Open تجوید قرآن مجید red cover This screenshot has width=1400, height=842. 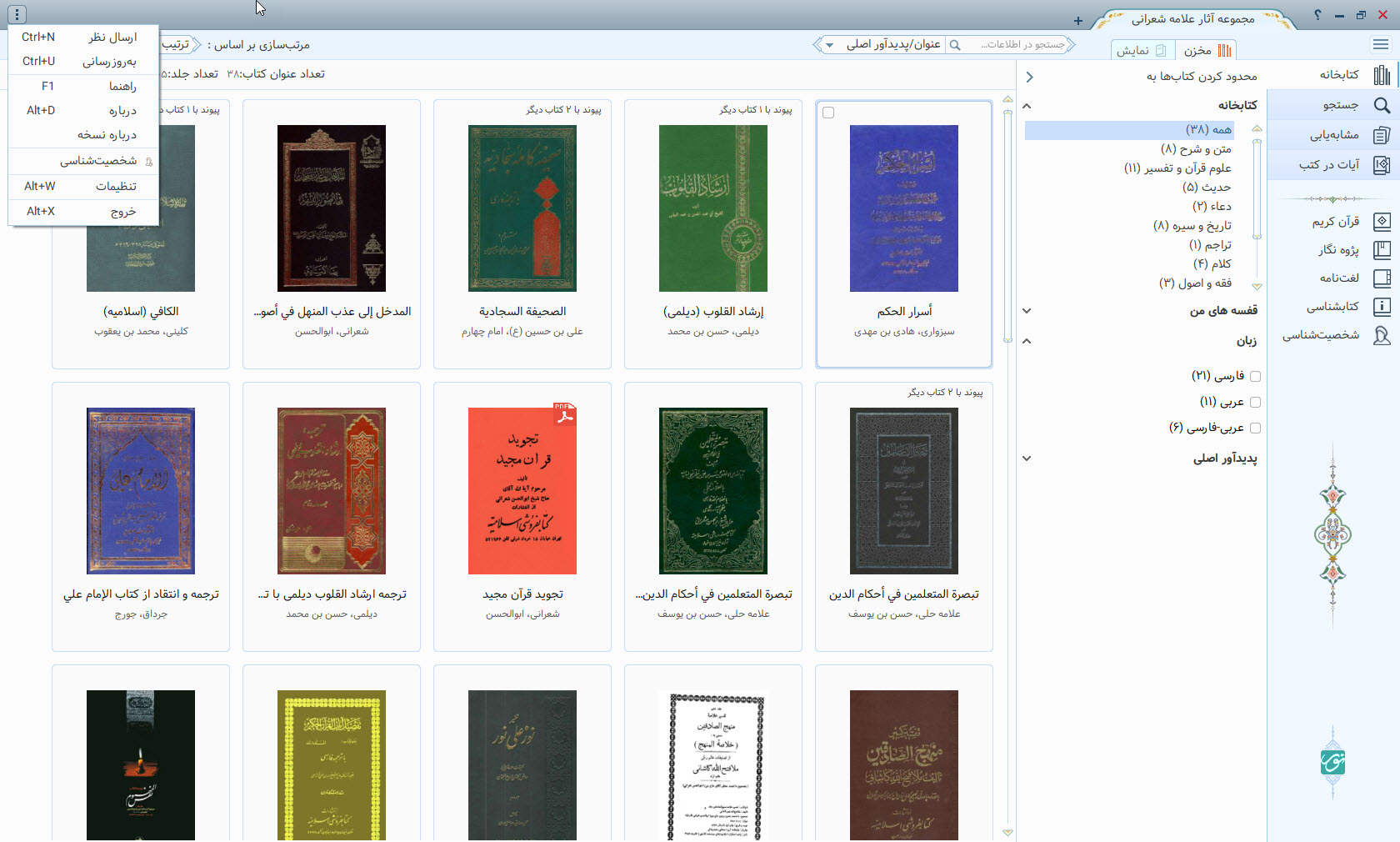coord(522,491)
